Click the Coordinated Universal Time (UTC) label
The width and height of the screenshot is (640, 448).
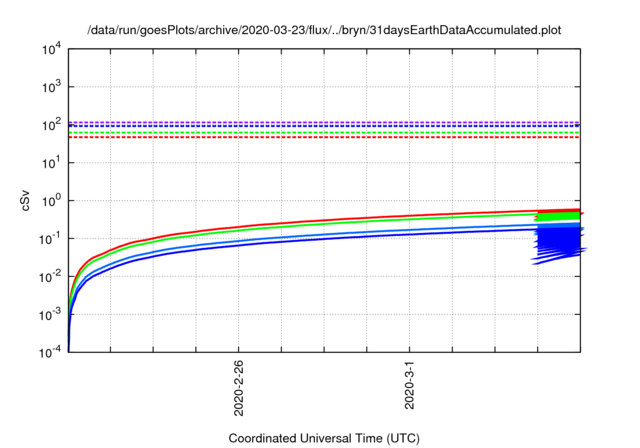click(x=324, y=438)
